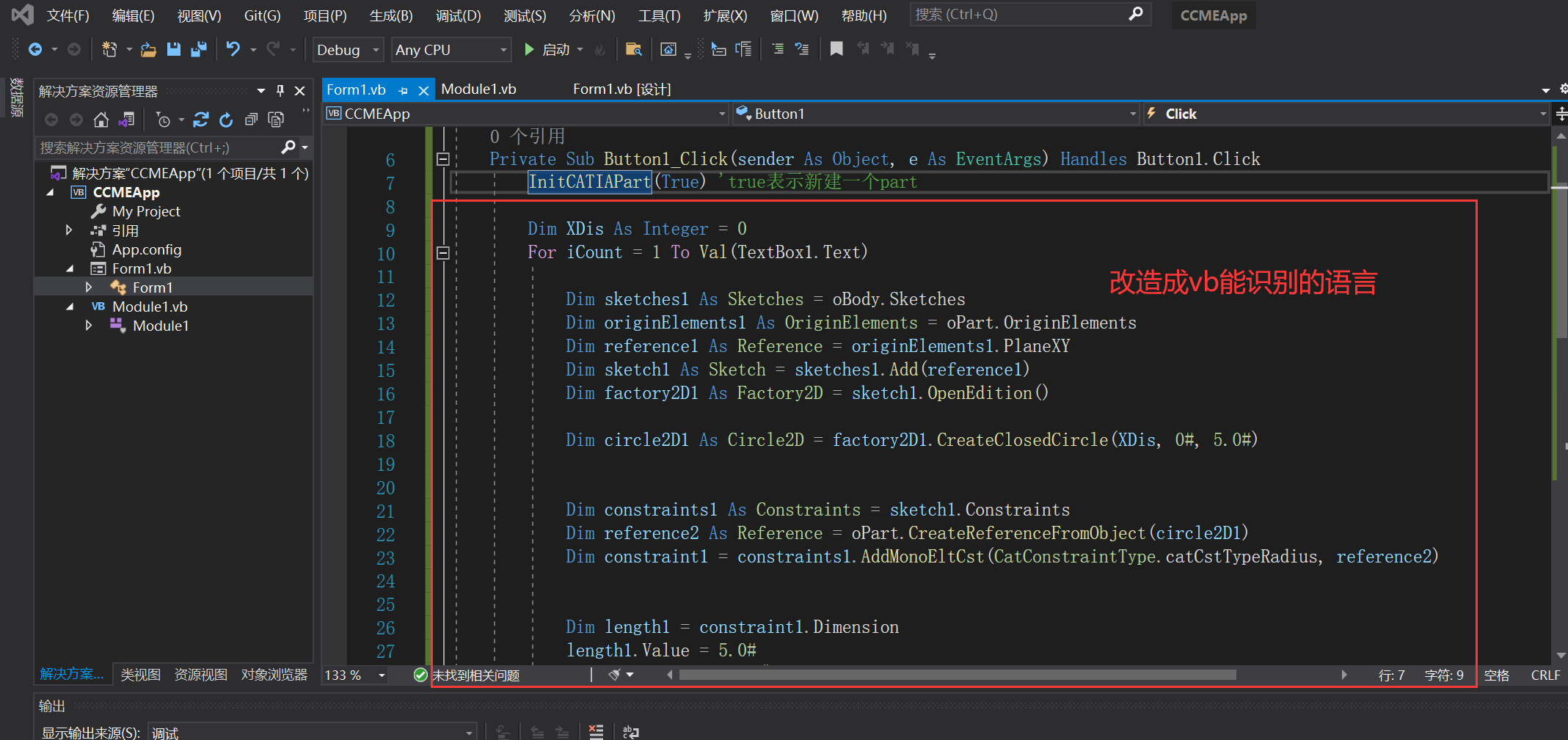Screen dimensions: 1568x740
Task: Select Module1.vb in Solution Explorer
Action: [150, 307]
